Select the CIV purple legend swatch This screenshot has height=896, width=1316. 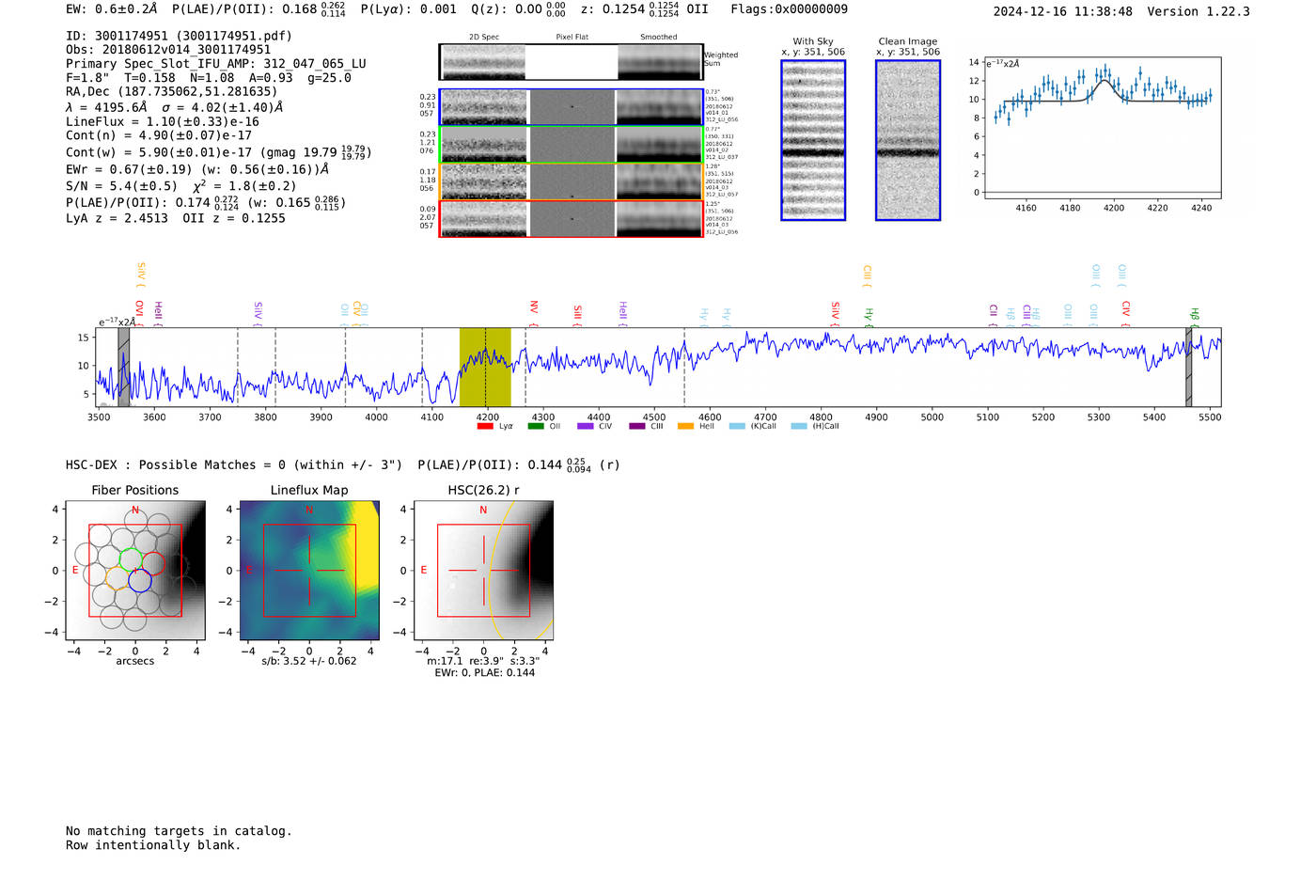(x=586, y=426)
